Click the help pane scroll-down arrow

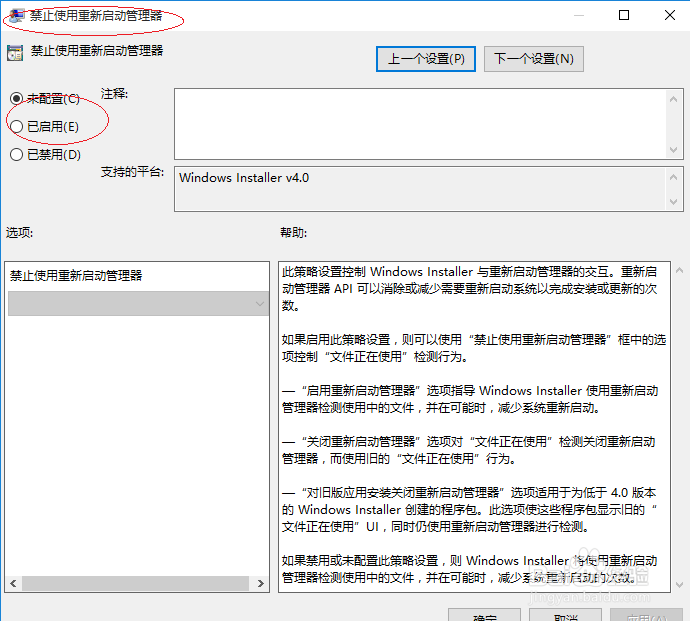[679, 584]
